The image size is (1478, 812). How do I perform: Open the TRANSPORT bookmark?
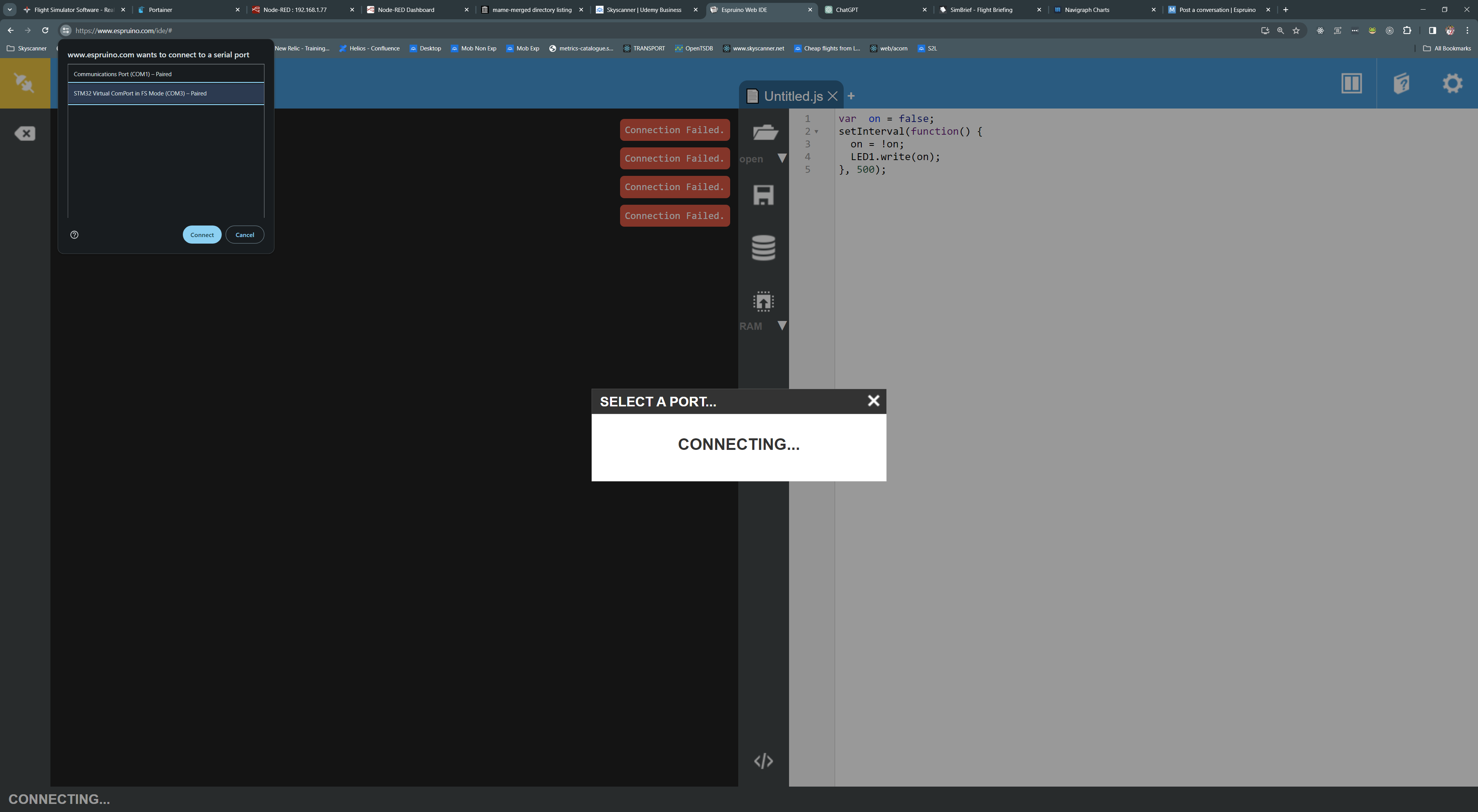click(644, 48)
